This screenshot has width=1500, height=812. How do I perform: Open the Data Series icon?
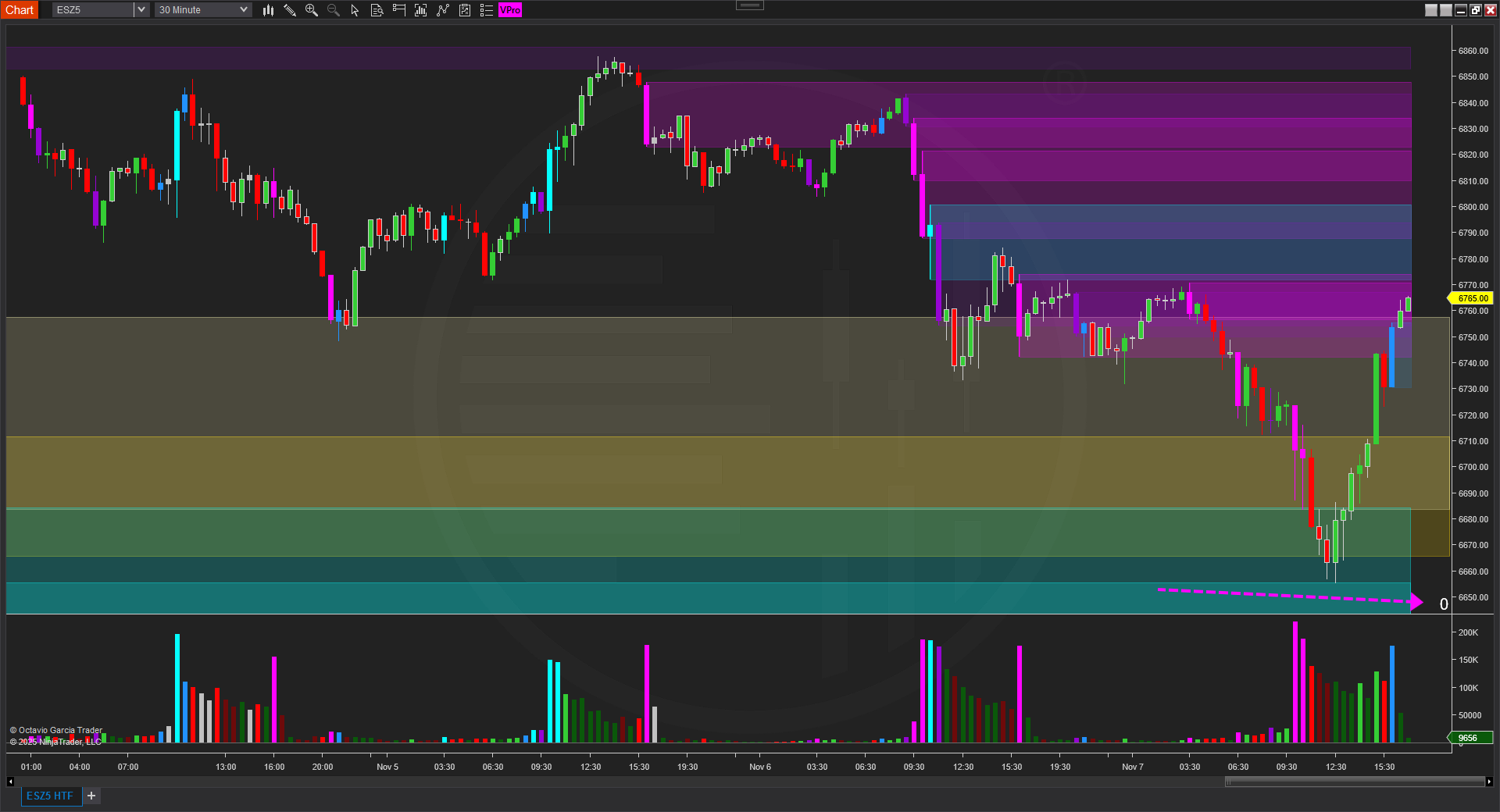pyautogui.click(x=377, y=10)
